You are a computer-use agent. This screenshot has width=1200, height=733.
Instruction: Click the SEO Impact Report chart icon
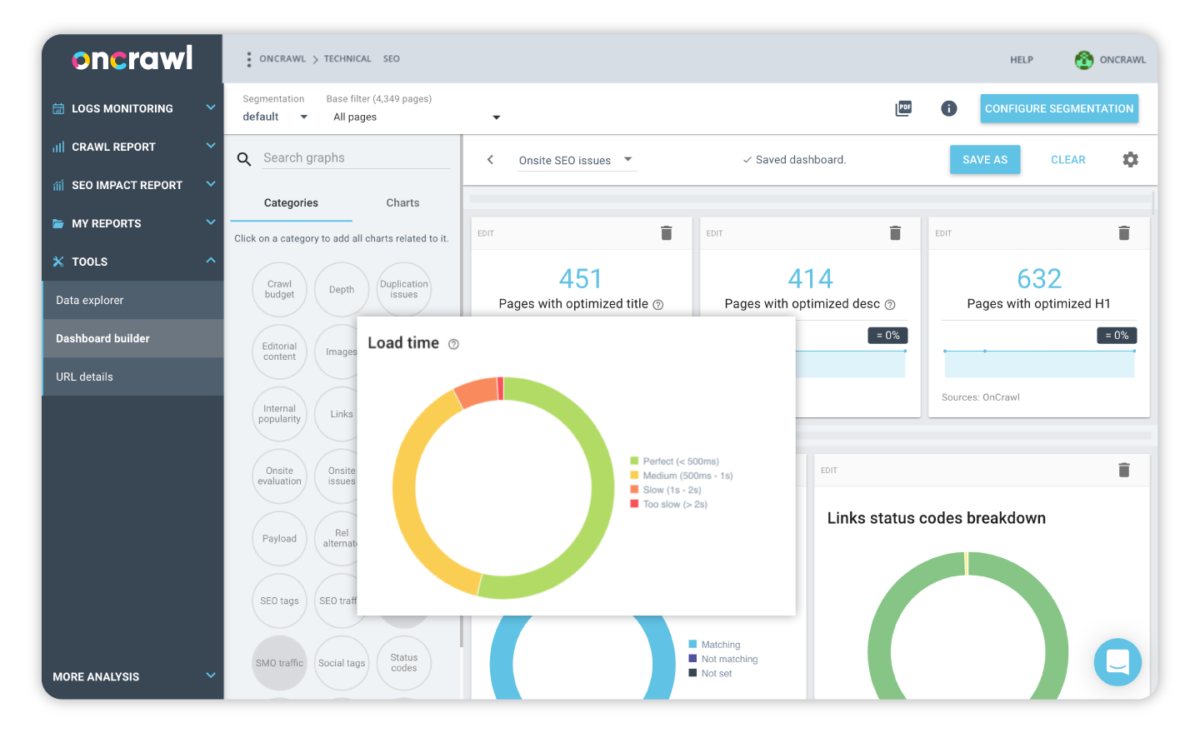58,185
